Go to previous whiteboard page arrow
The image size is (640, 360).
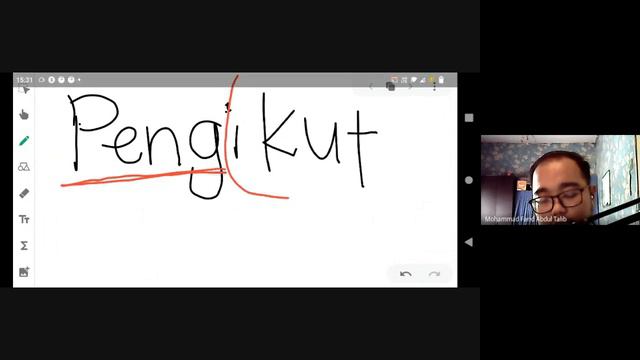click(371, 86)
